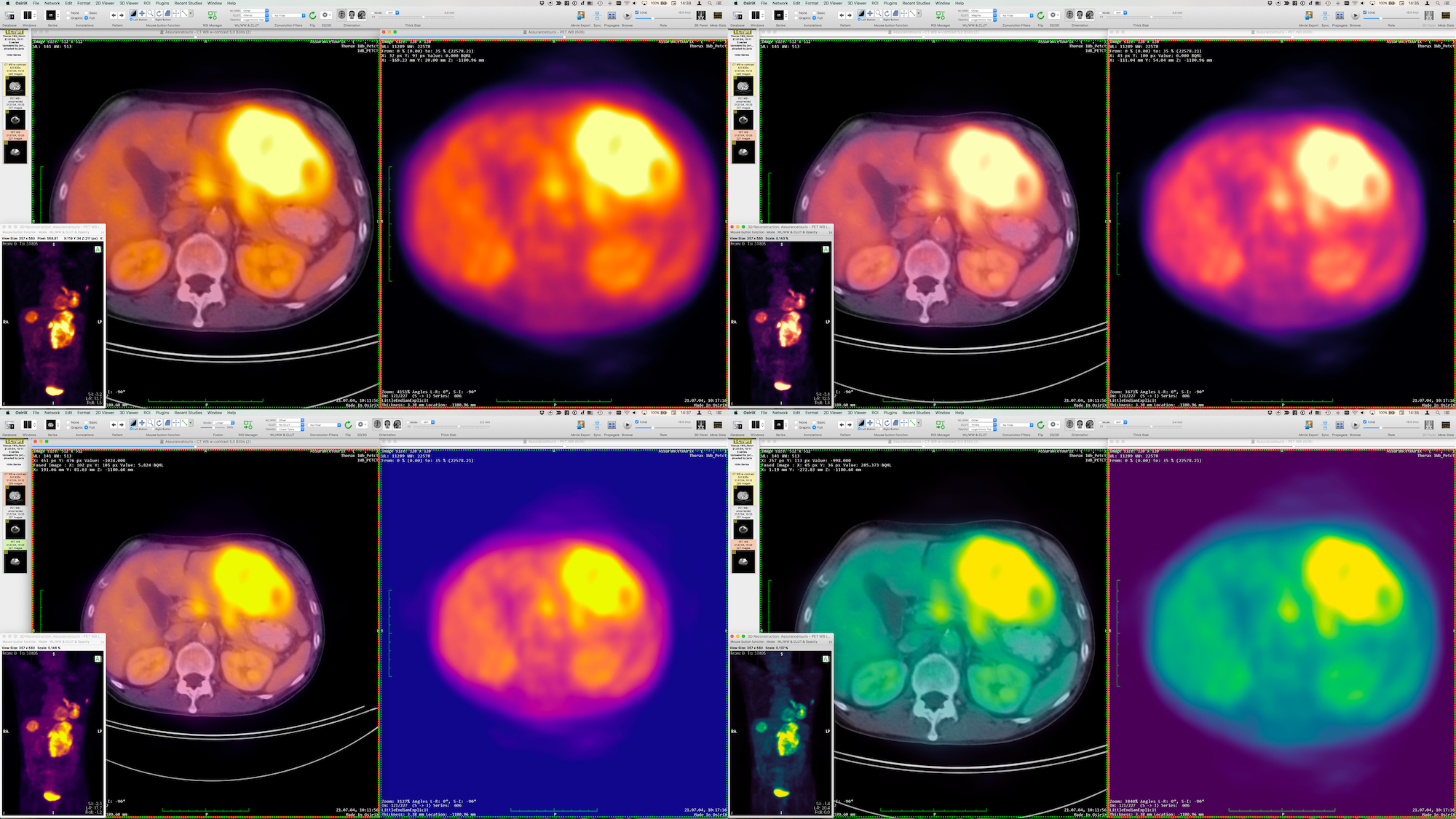This screenshot has height=819, width=1456.
Task: Select Rotate tool in bottom-left OsiriX toolbar
Action: [159, 423]
